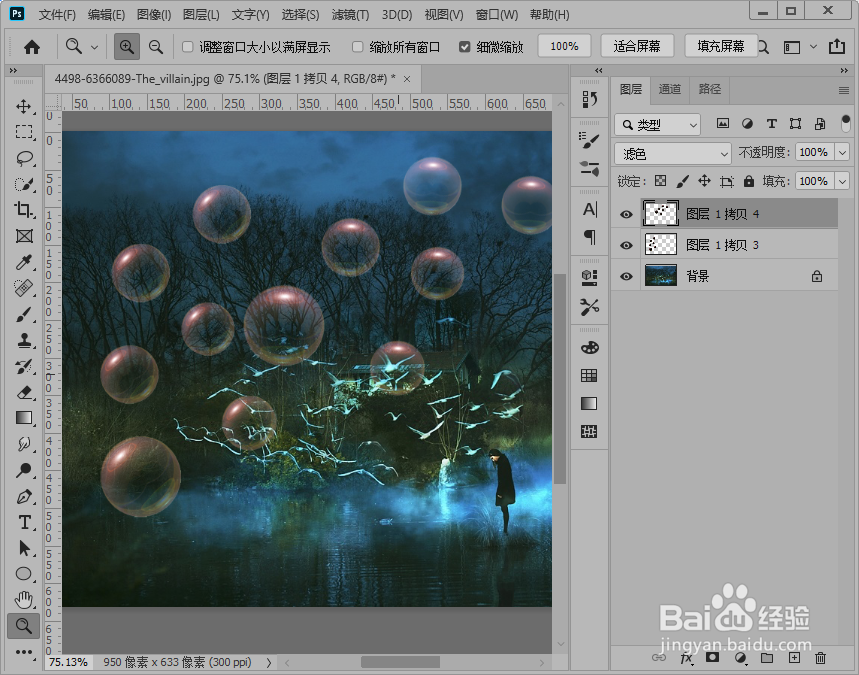Select the Healing Brush tool

click(24, 288)
